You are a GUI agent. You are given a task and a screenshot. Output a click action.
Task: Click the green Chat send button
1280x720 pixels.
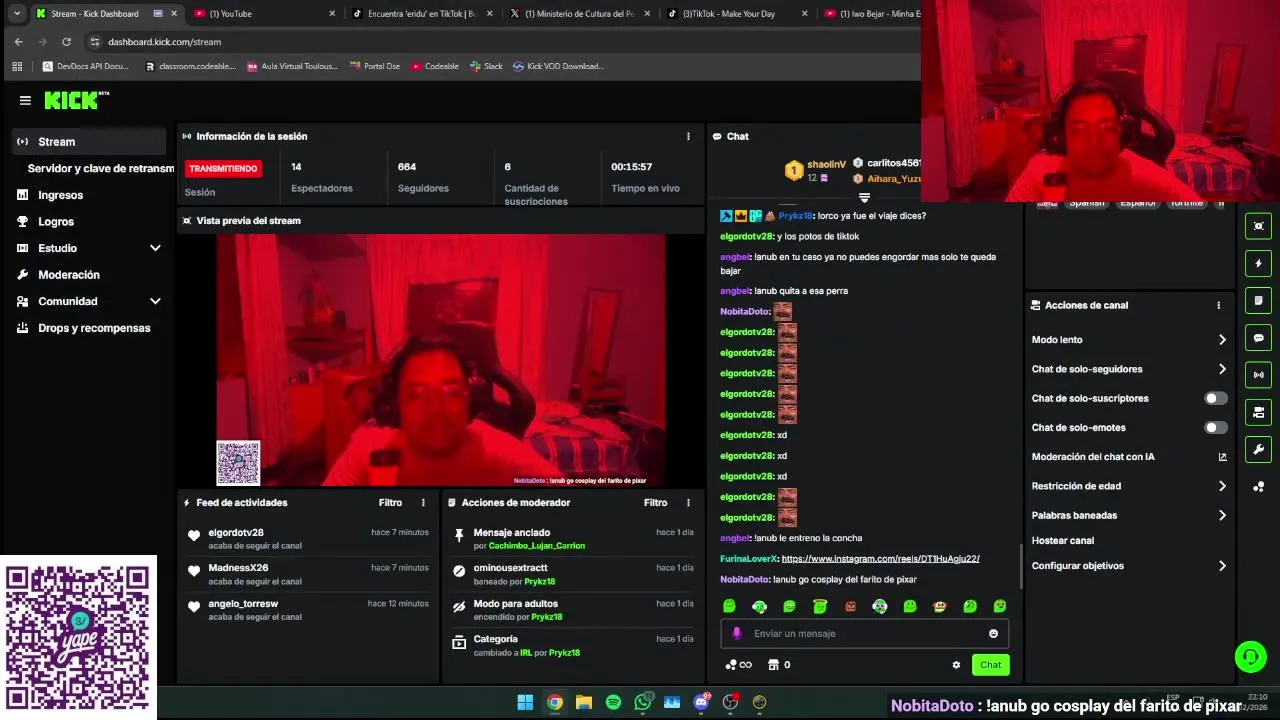point(990,665)
